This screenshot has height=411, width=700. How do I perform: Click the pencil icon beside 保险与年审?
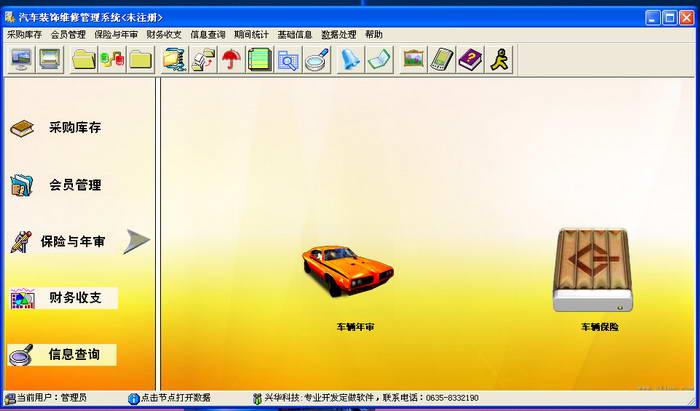pos(21,242)
